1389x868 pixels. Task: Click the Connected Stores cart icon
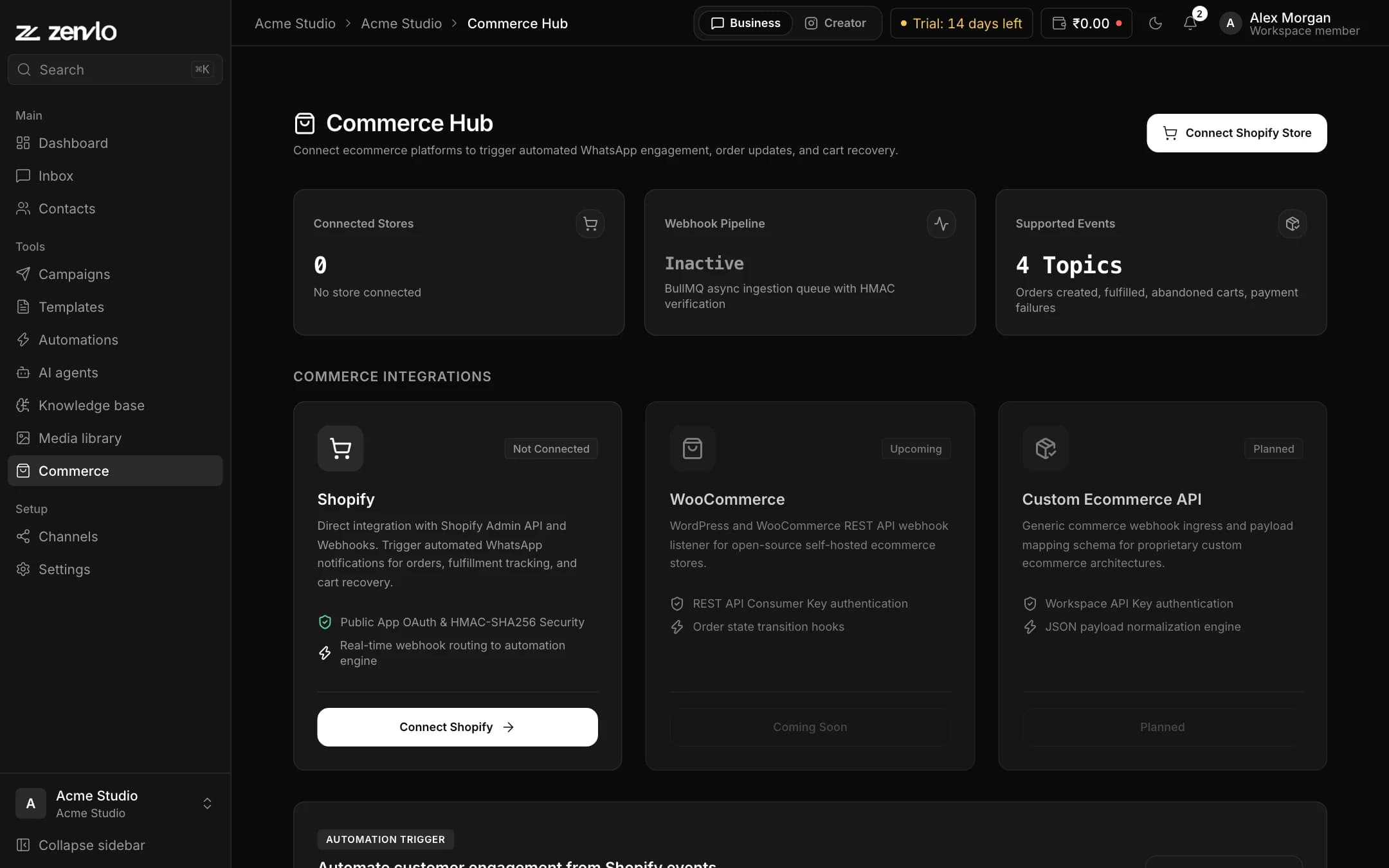click(x=590, y=224)
